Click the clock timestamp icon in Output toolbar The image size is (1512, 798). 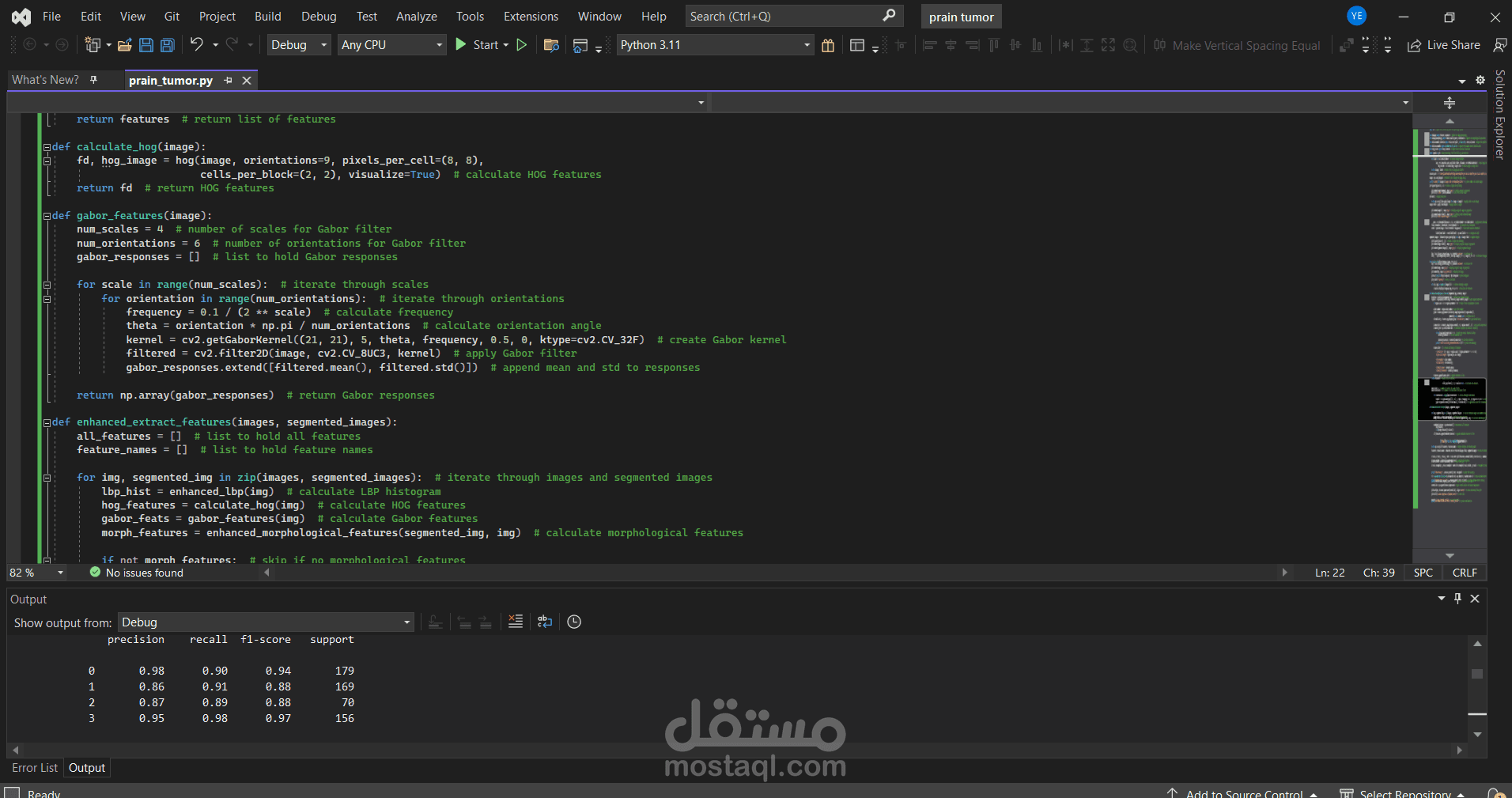pos(574,622)
